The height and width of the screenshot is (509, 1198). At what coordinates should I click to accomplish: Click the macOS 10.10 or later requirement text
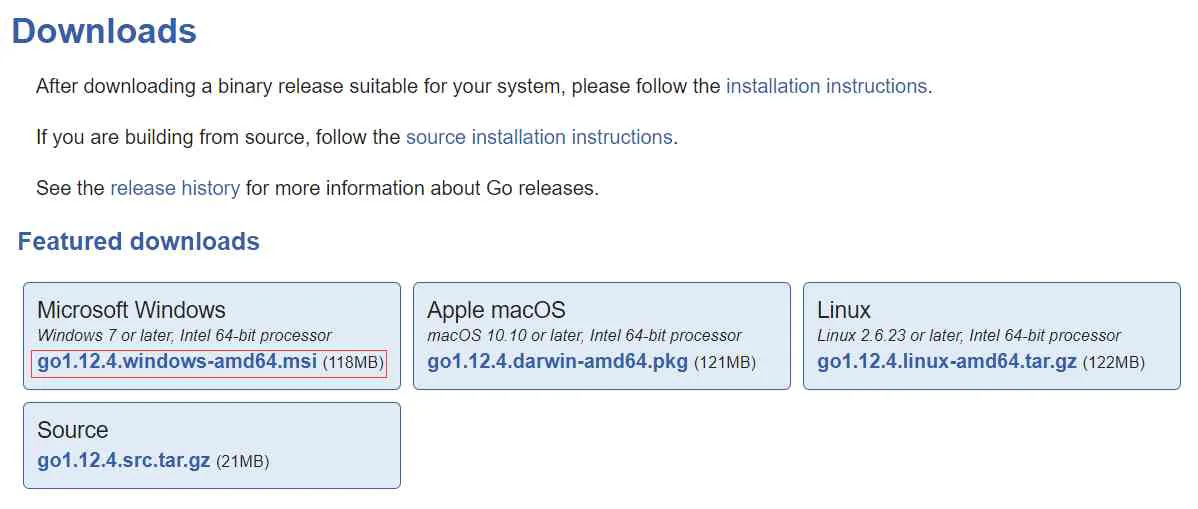point(584,336)
